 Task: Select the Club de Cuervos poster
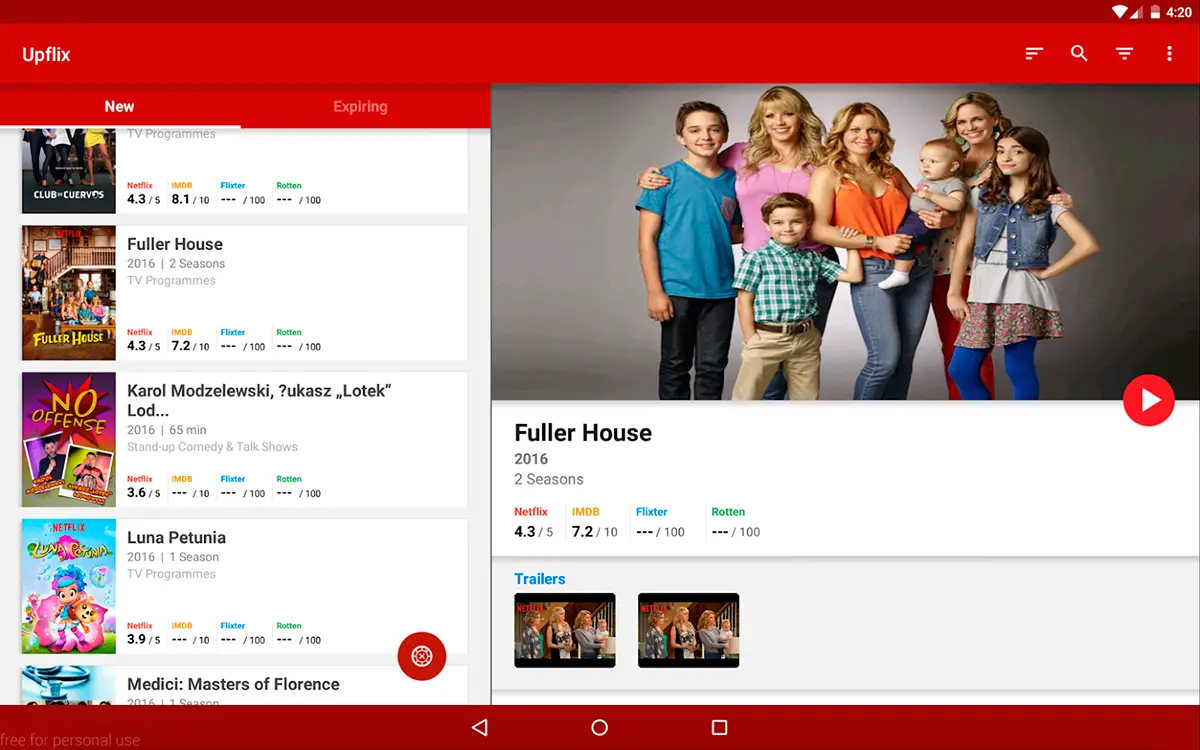[x=69, y=170]
